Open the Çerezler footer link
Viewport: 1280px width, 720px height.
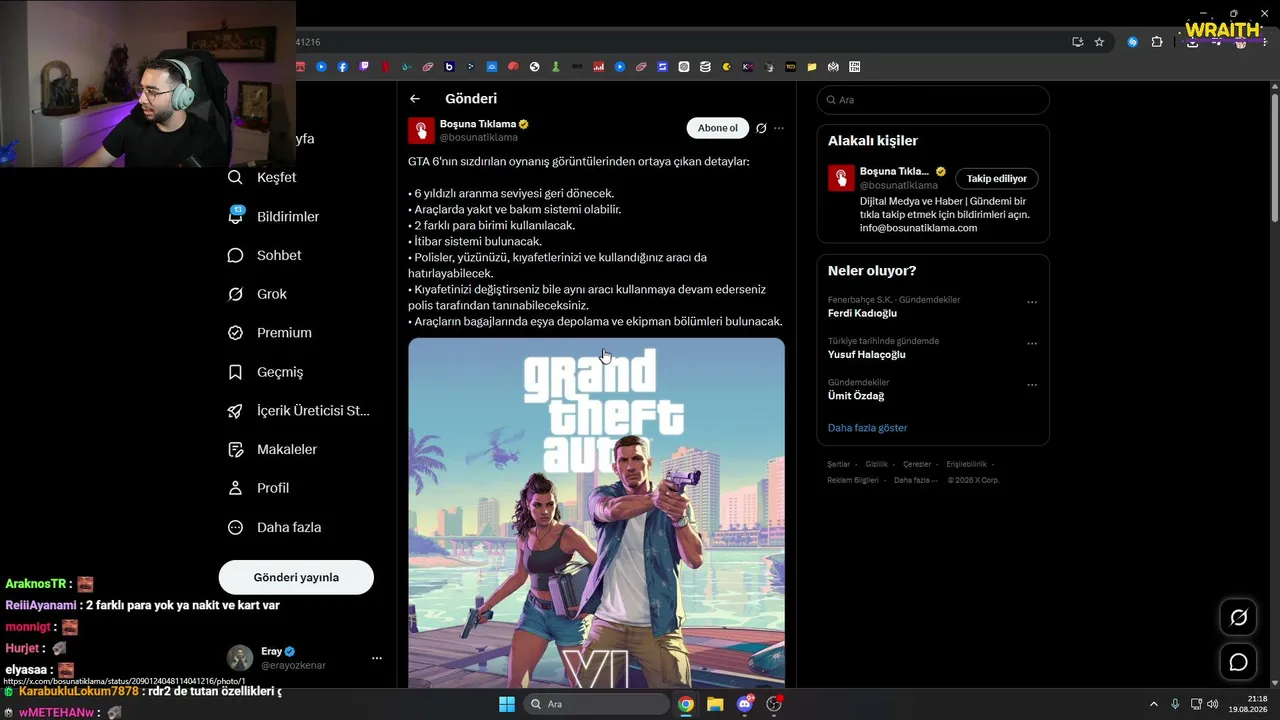(x=917, y=464)
